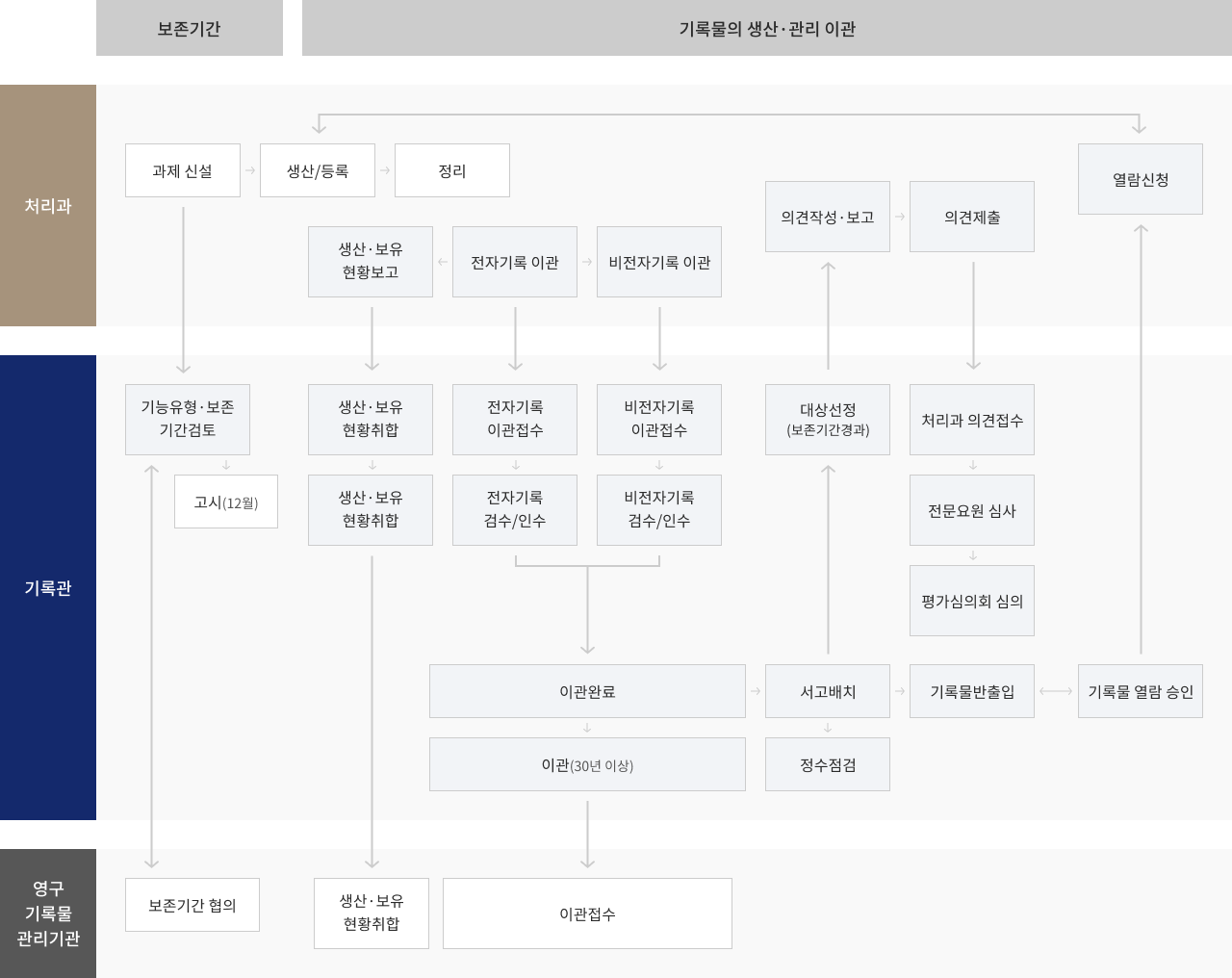Image resolution: width=1232 pixels, height=978 pixels.
Task: Select the 전자기록 이관 step
Action: point(515,261)
